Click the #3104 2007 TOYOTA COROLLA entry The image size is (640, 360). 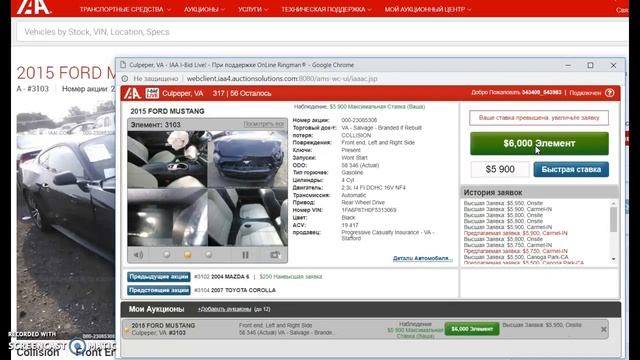tap(235, 290)
